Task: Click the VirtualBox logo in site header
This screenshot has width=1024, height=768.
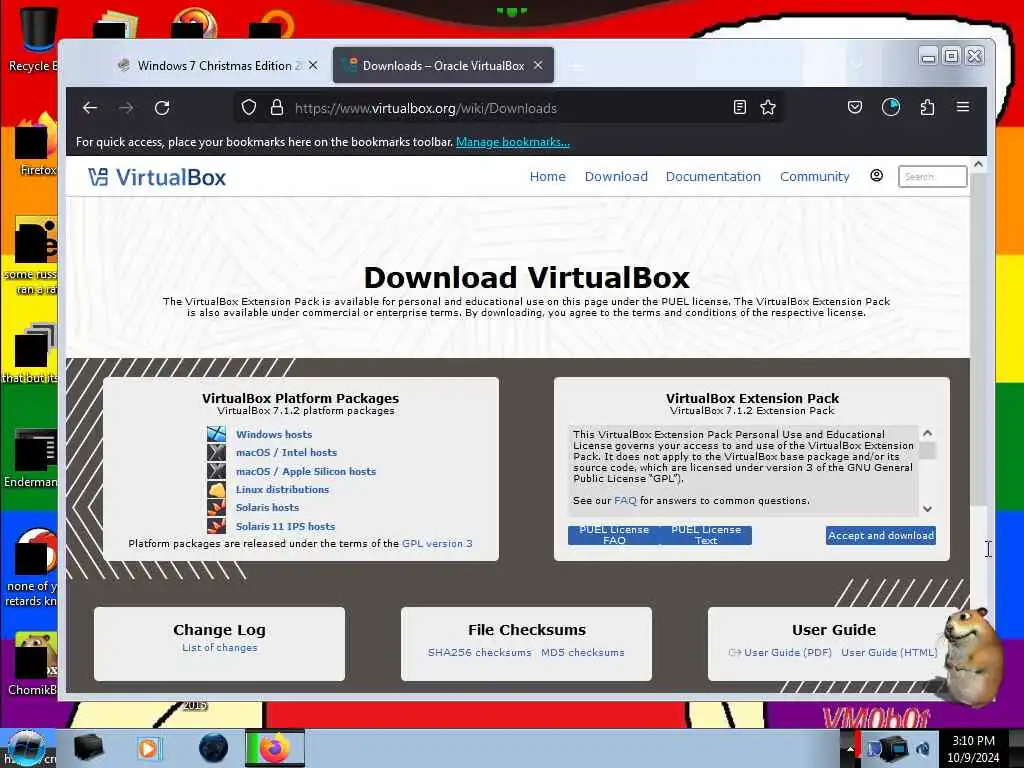Action: [157, 177]
